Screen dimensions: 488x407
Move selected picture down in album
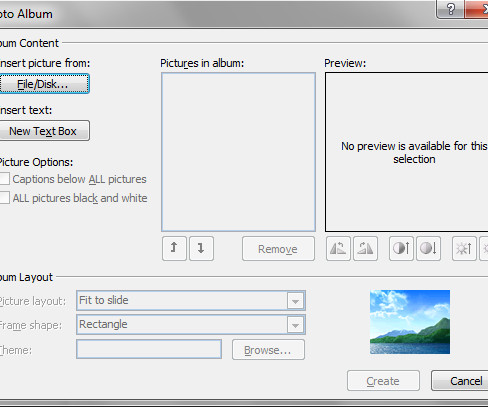pos(201,248)
